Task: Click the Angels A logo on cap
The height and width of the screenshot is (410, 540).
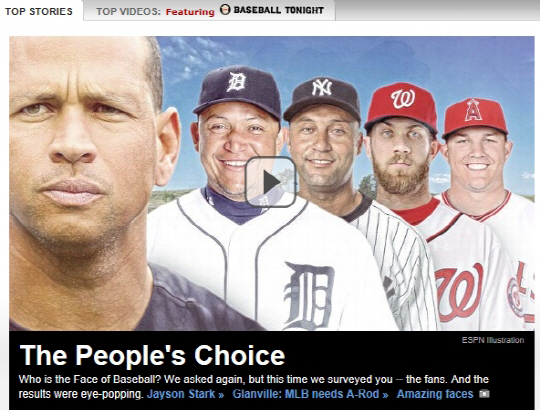Action: (x=473, y=110)
